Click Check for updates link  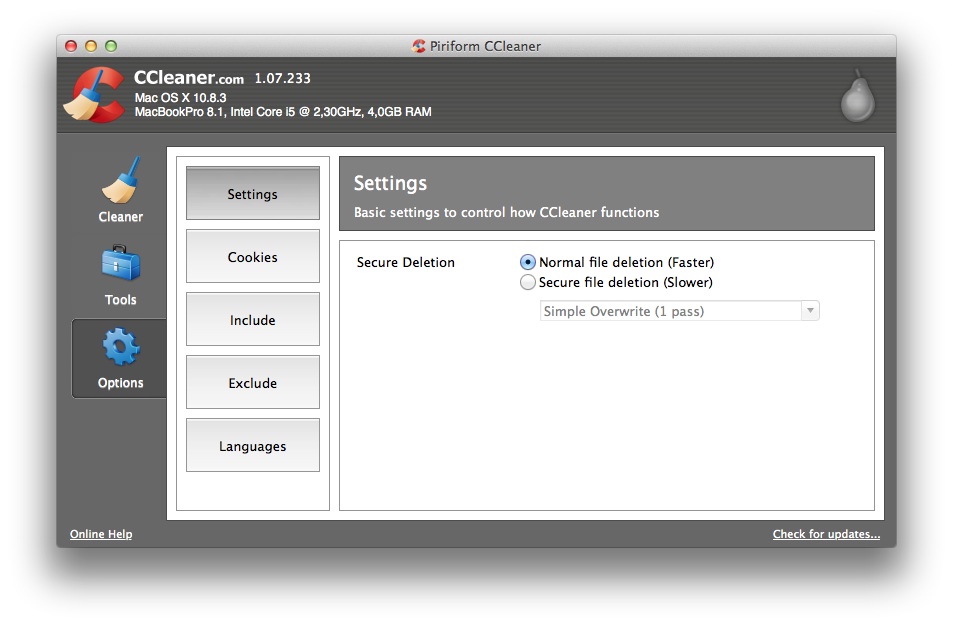click(826, 534)
